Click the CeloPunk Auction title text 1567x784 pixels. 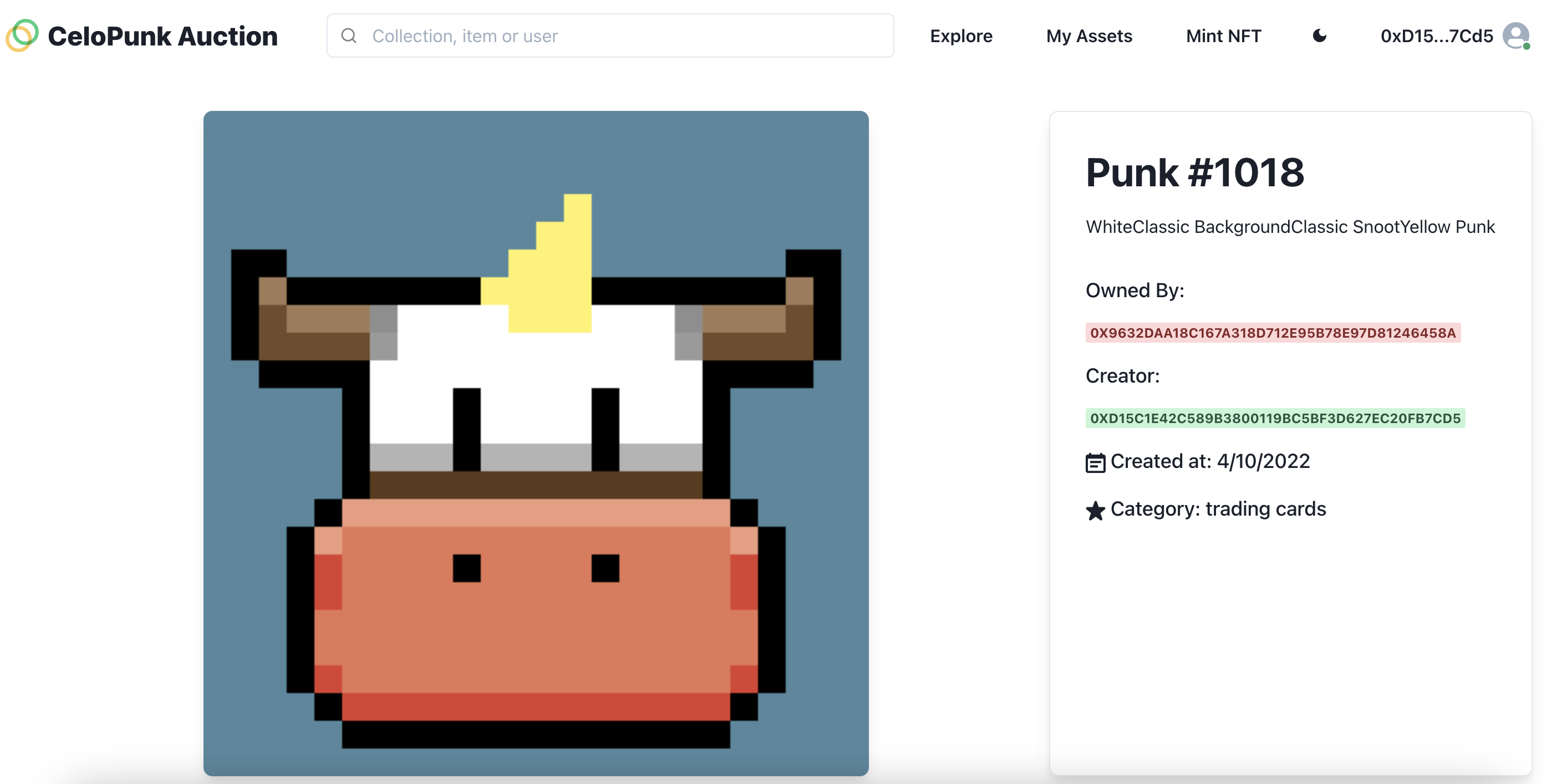[x=162, y=36]
